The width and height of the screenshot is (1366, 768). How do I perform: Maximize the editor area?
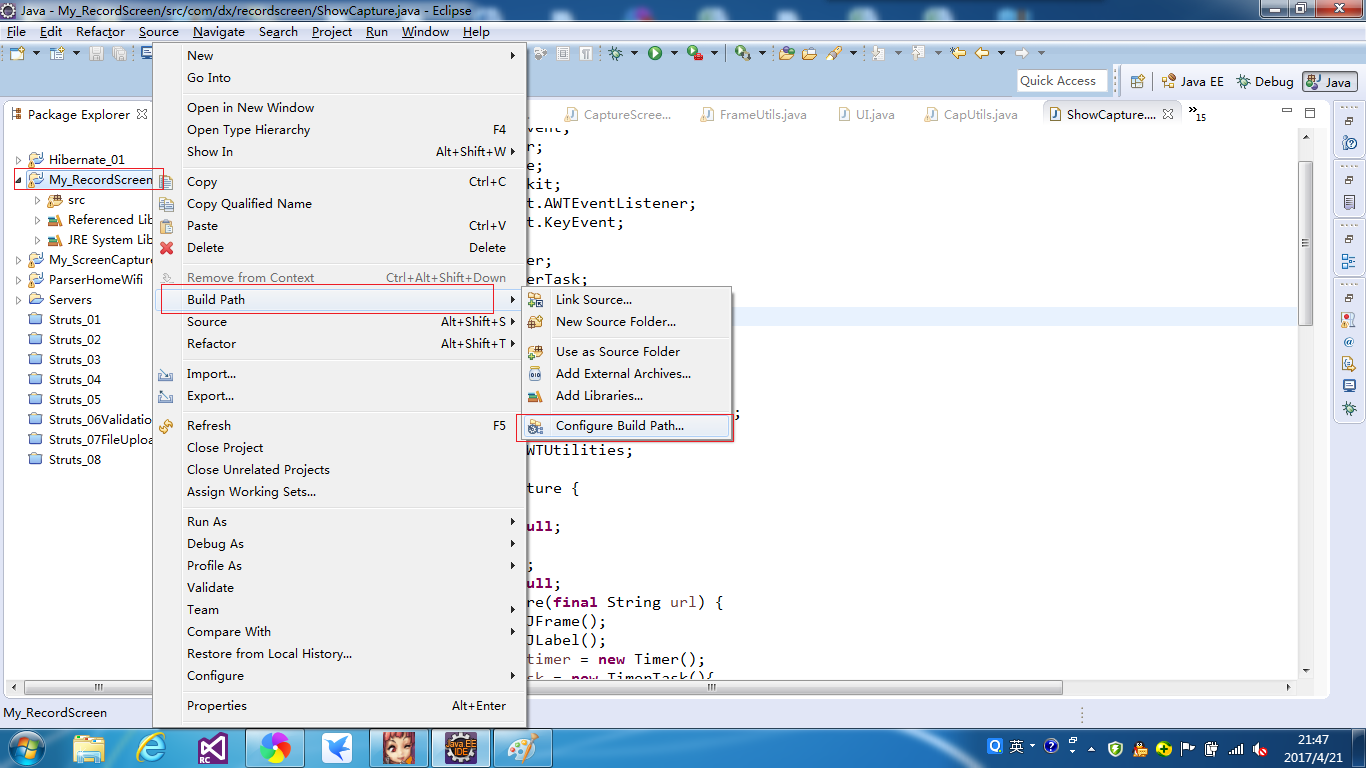click(1310, 113)
